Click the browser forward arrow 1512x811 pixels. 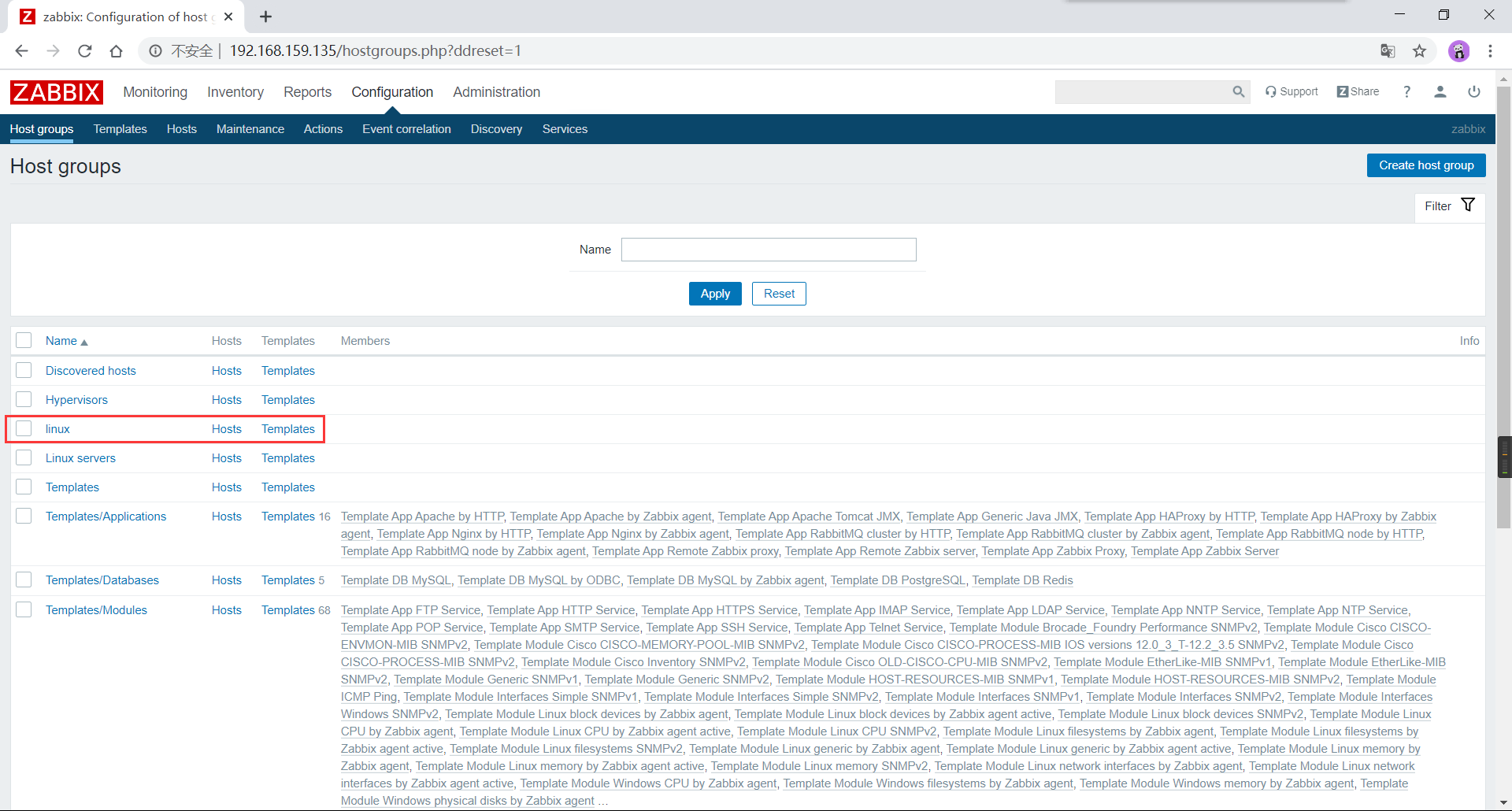point(54,51)
